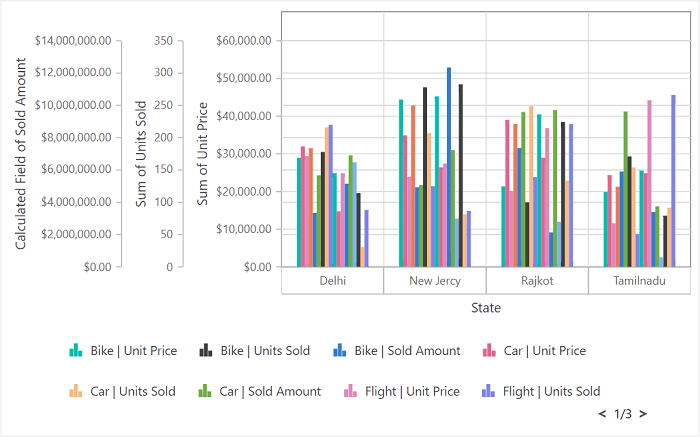
Task: Click the Rajkot category label
Action: (x=537, y=281)
